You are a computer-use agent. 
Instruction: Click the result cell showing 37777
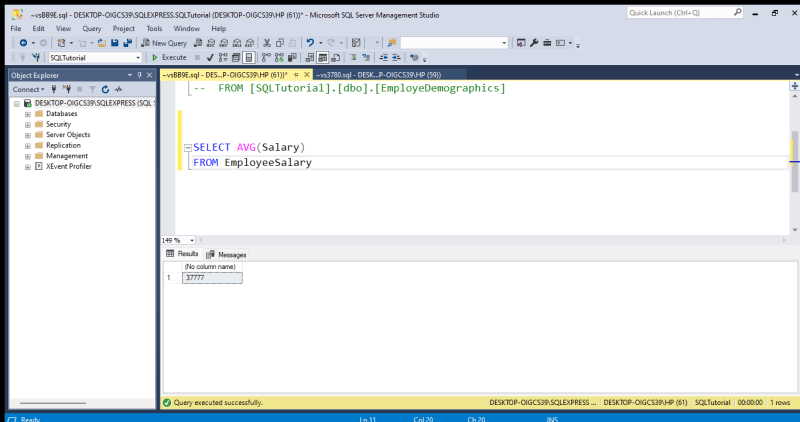212,278
